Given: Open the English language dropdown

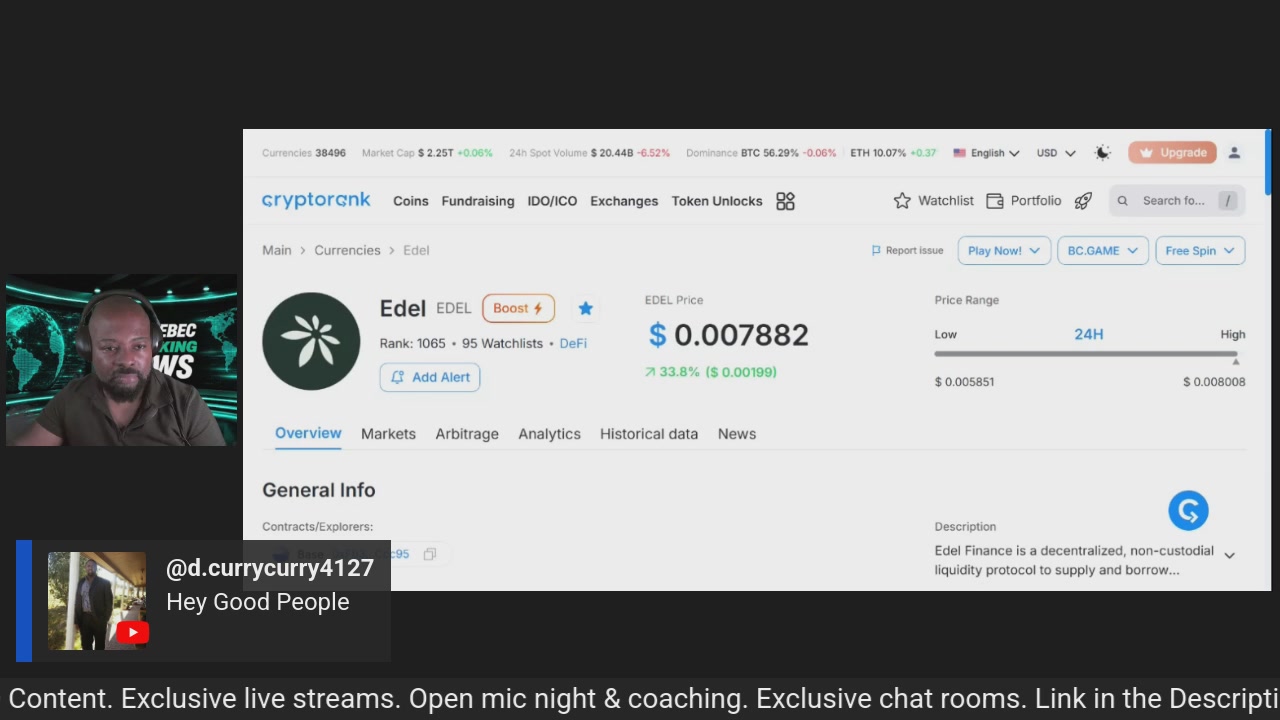Looking at the screenshot, I should pyautogui.click(x=986, y=153).
